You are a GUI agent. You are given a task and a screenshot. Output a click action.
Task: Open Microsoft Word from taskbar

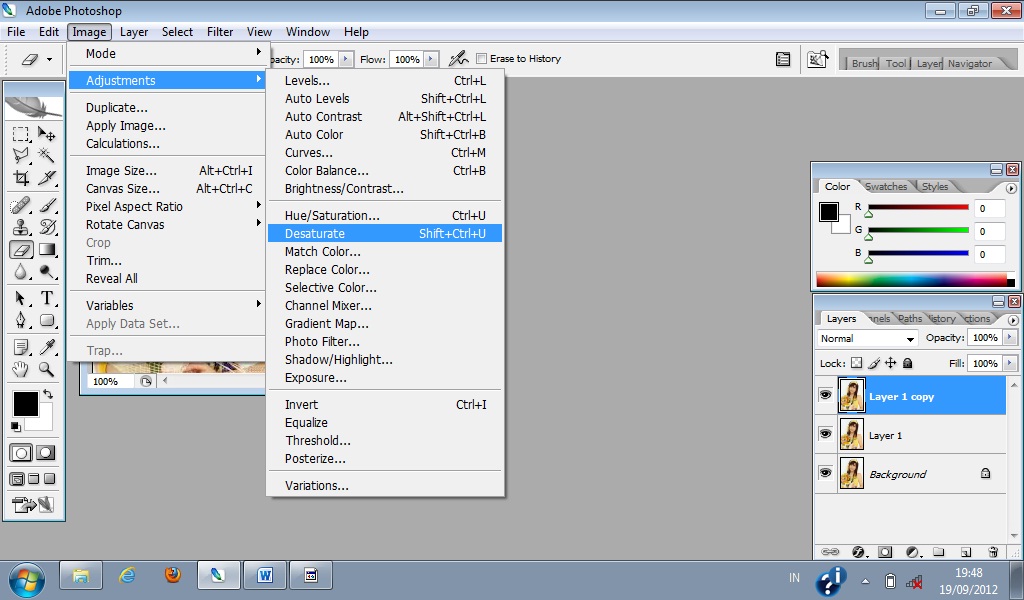point(264,576)
